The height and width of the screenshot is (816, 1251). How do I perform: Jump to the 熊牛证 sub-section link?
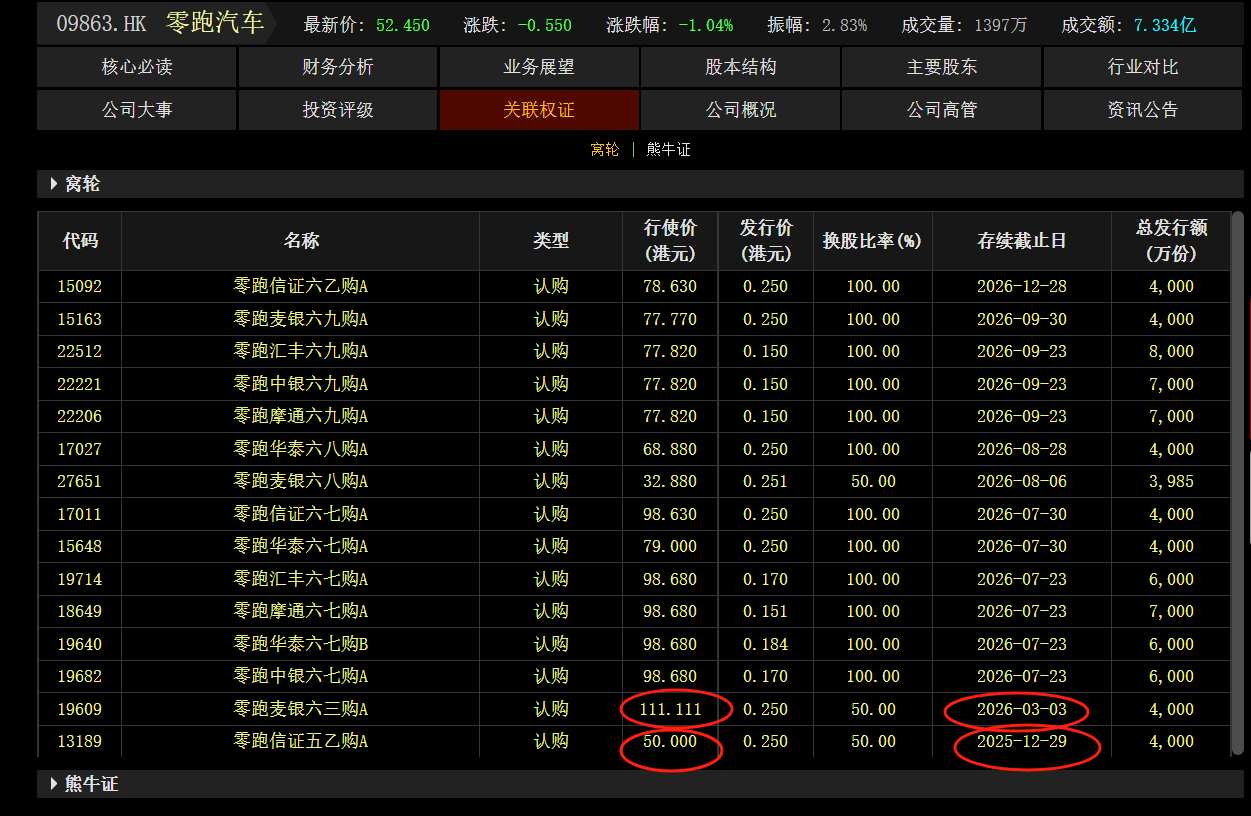coord(669,150)
